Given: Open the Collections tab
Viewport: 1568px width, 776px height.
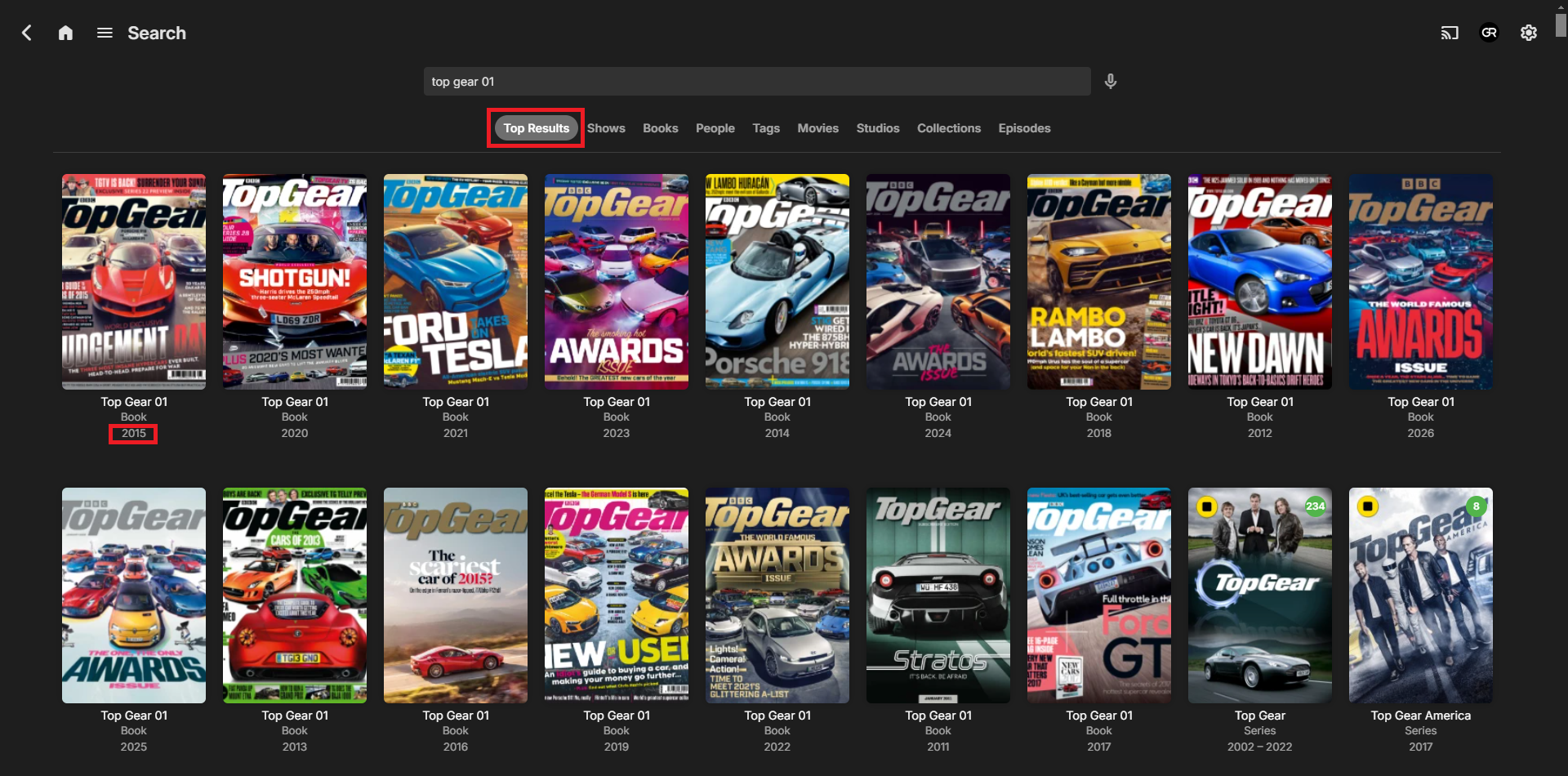Looking at the screenshot, I should (948, 128).
